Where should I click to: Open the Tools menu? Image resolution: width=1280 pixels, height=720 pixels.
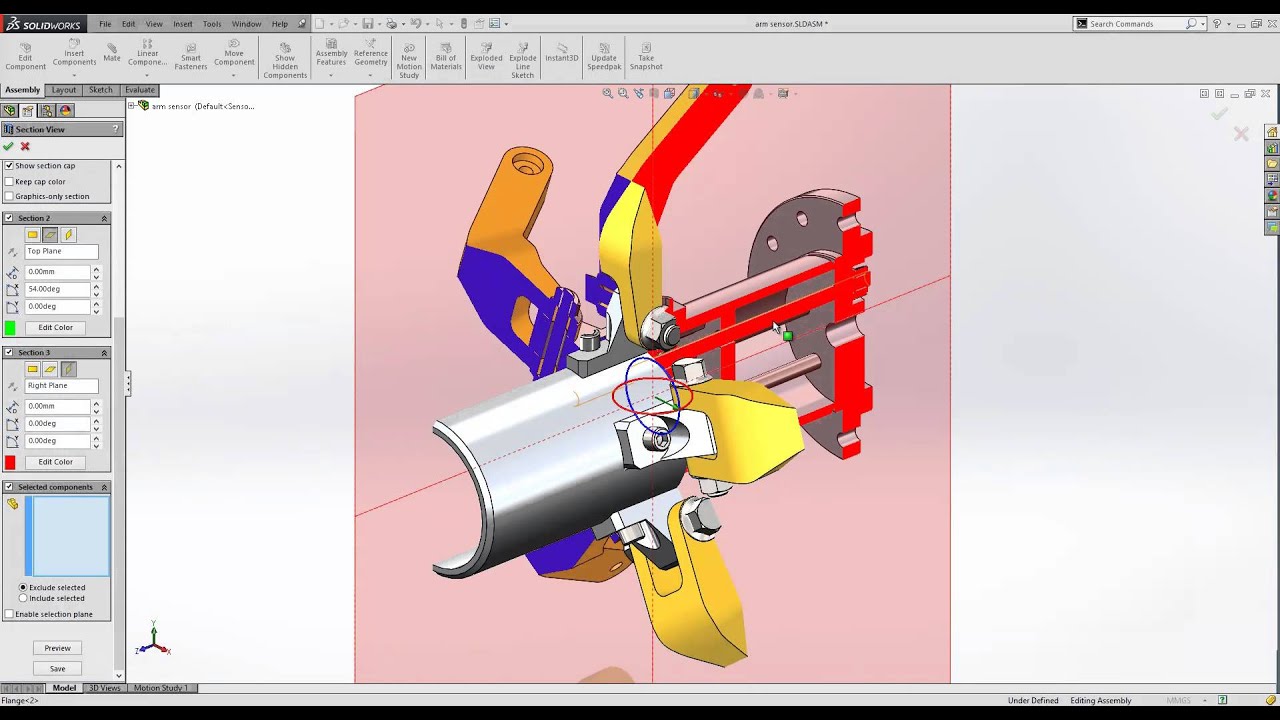[212, 24]
